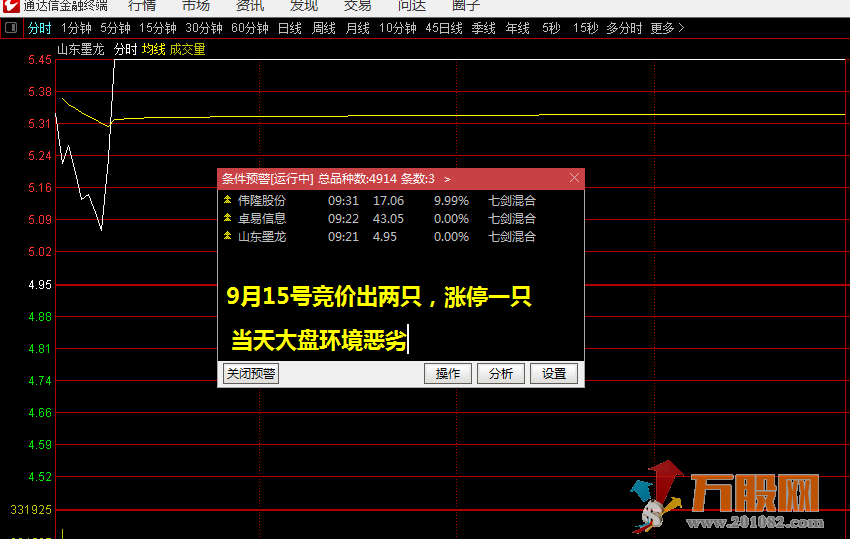Screen dimensions: 850x539
Task: Switch to the 1分钟 period tab
Action: (76, 28)
